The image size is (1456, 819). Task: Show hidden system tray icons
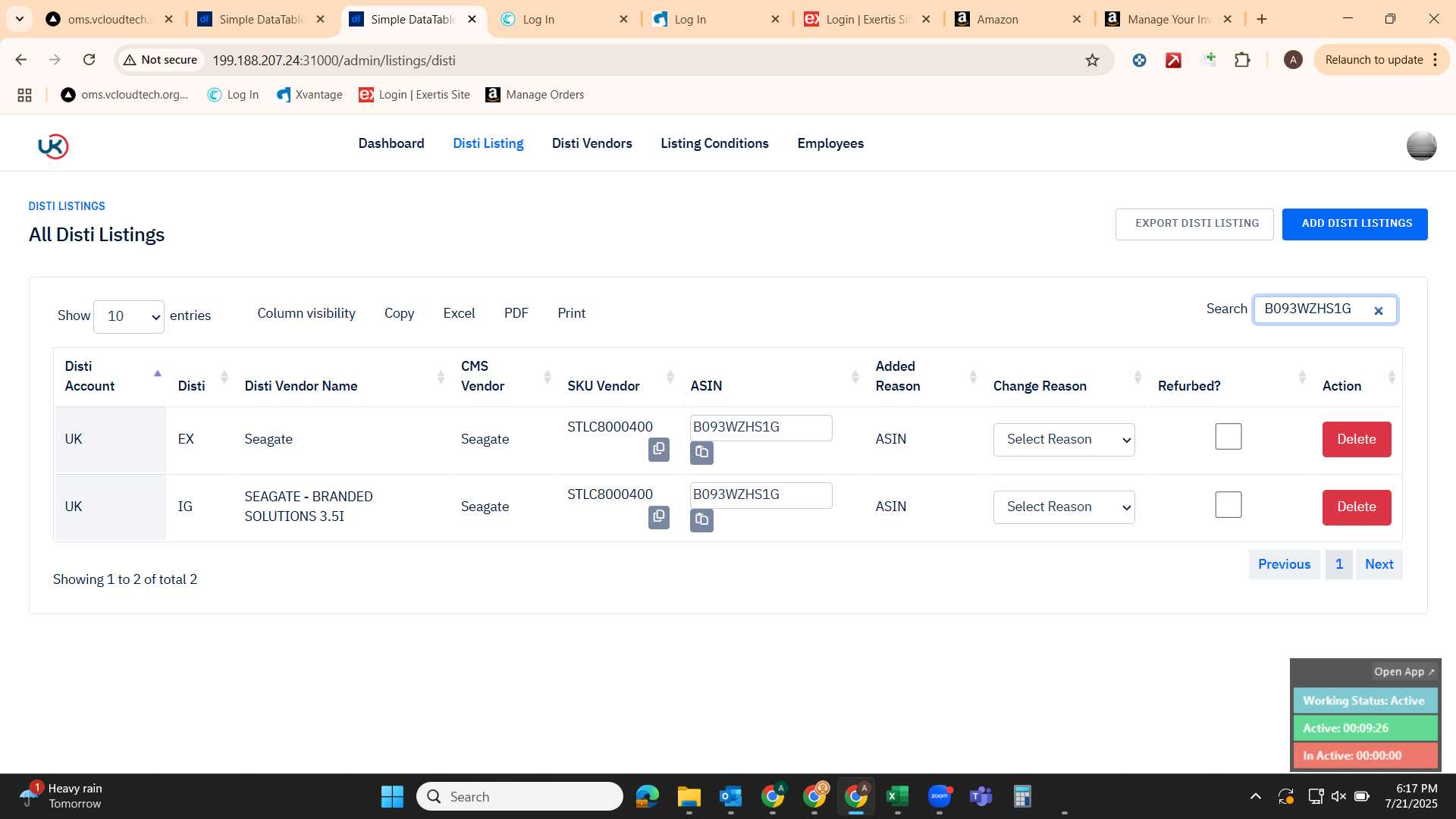[1256, 796]
